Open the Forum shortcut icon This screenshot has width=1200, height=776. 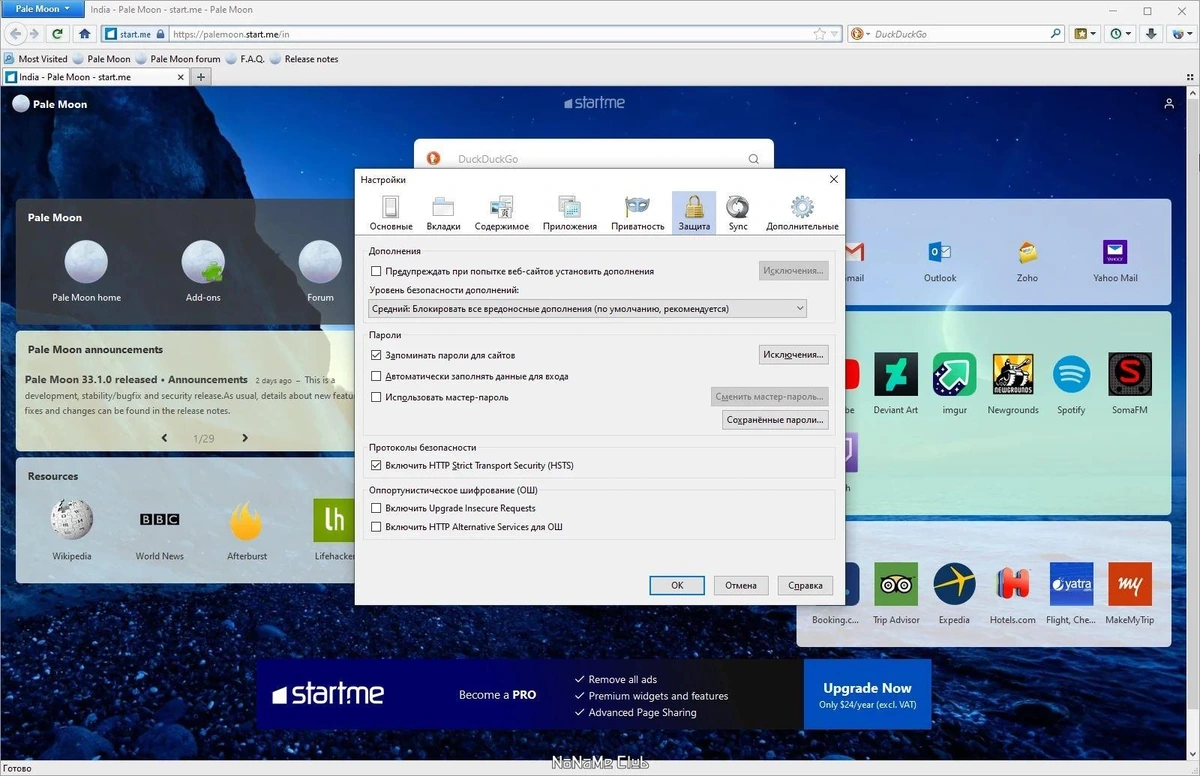(320, 262)
